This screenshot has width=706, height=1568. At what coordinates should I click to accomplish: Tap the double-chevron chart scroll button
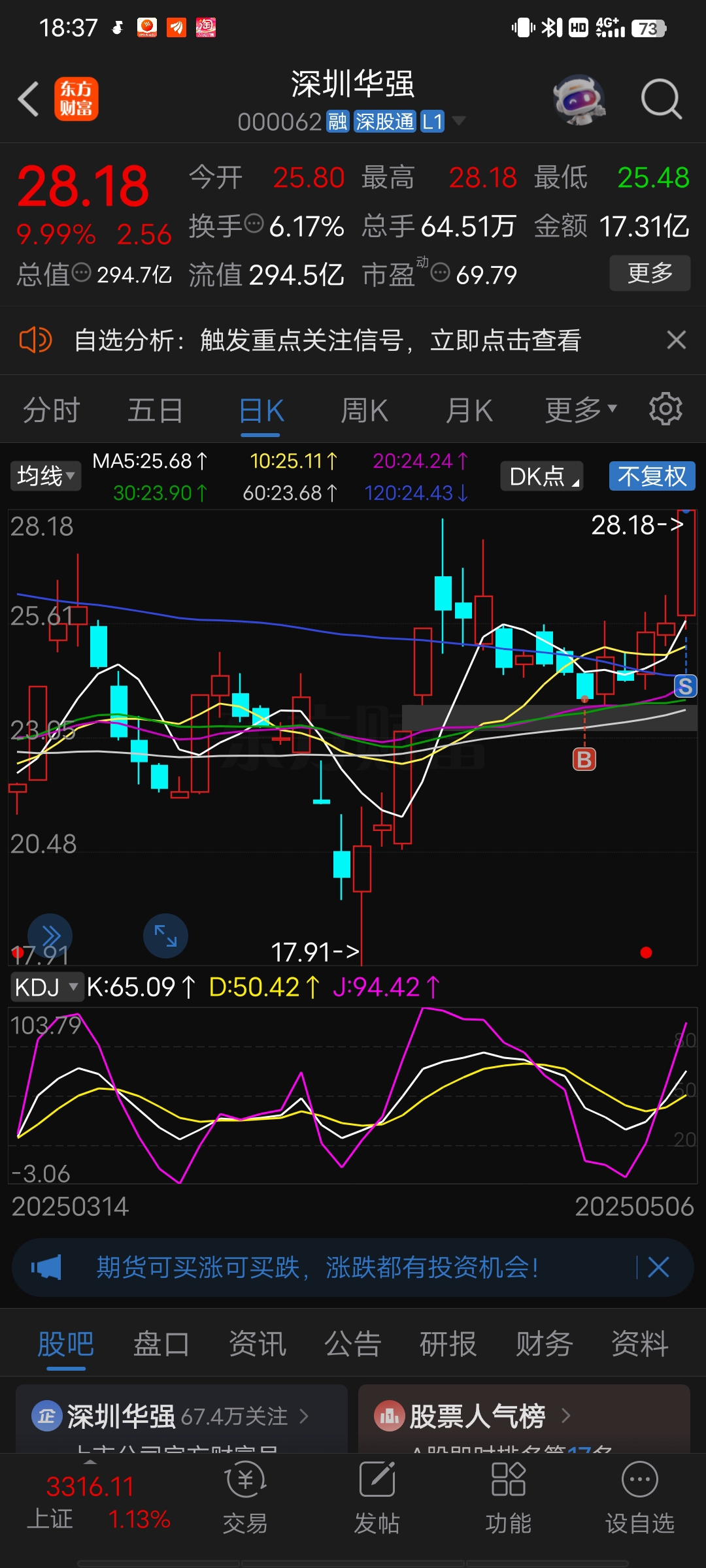50,936
